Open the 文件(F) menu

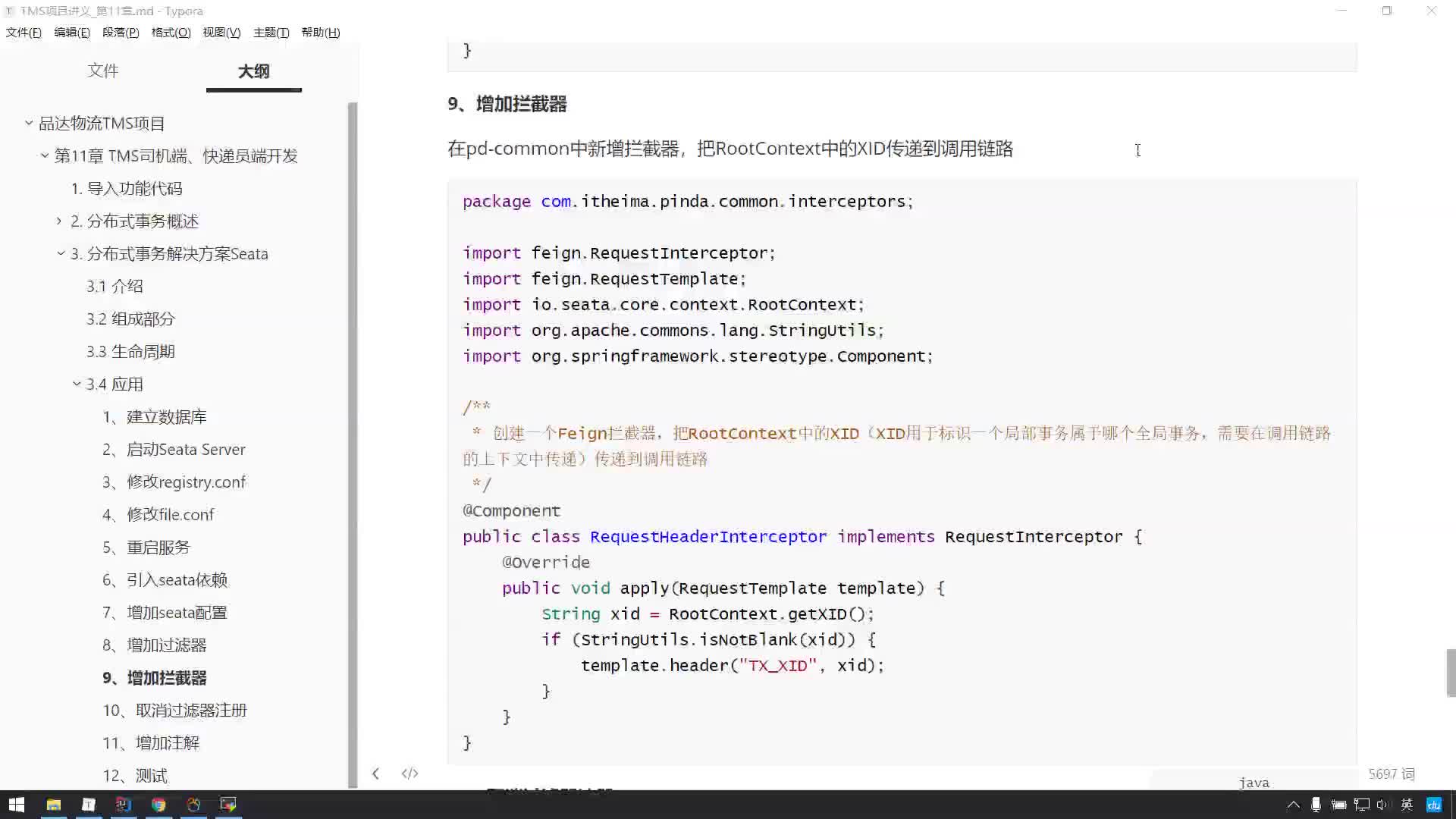(24, 33)
